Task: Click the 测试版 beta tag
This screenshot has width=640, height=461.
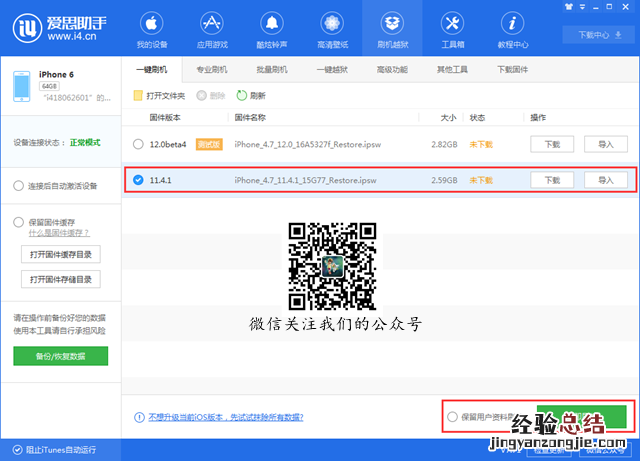Action: [209, 144]
